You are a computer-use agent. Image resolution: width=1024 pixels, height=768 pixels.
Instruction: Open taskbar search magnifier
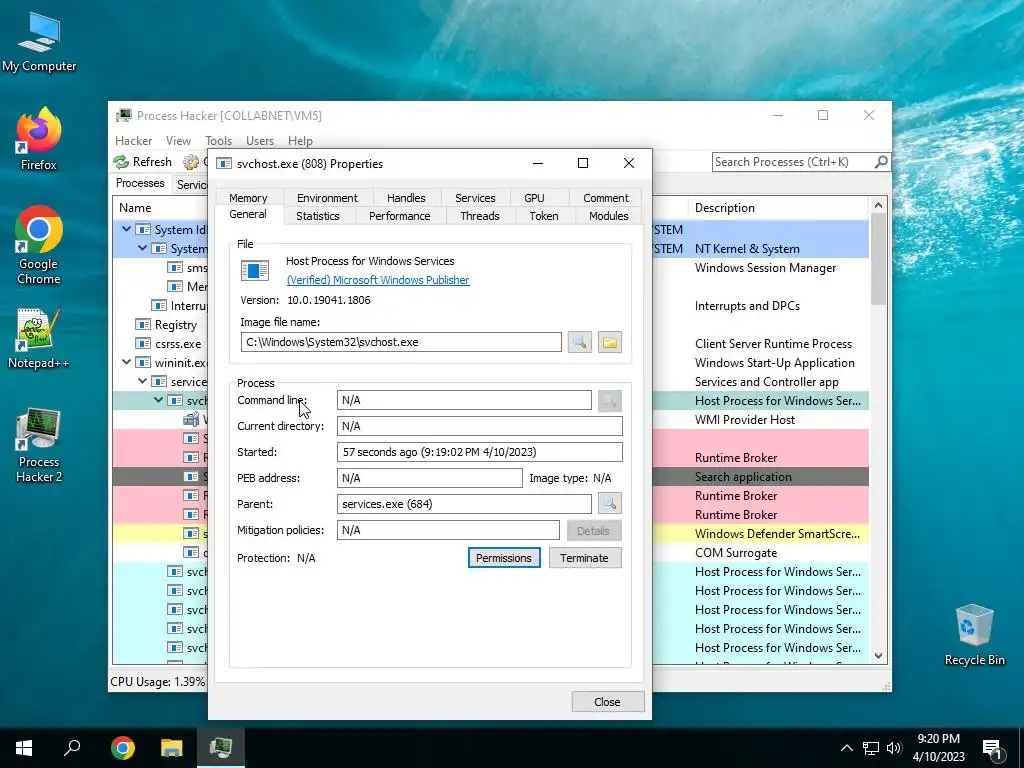72,748
